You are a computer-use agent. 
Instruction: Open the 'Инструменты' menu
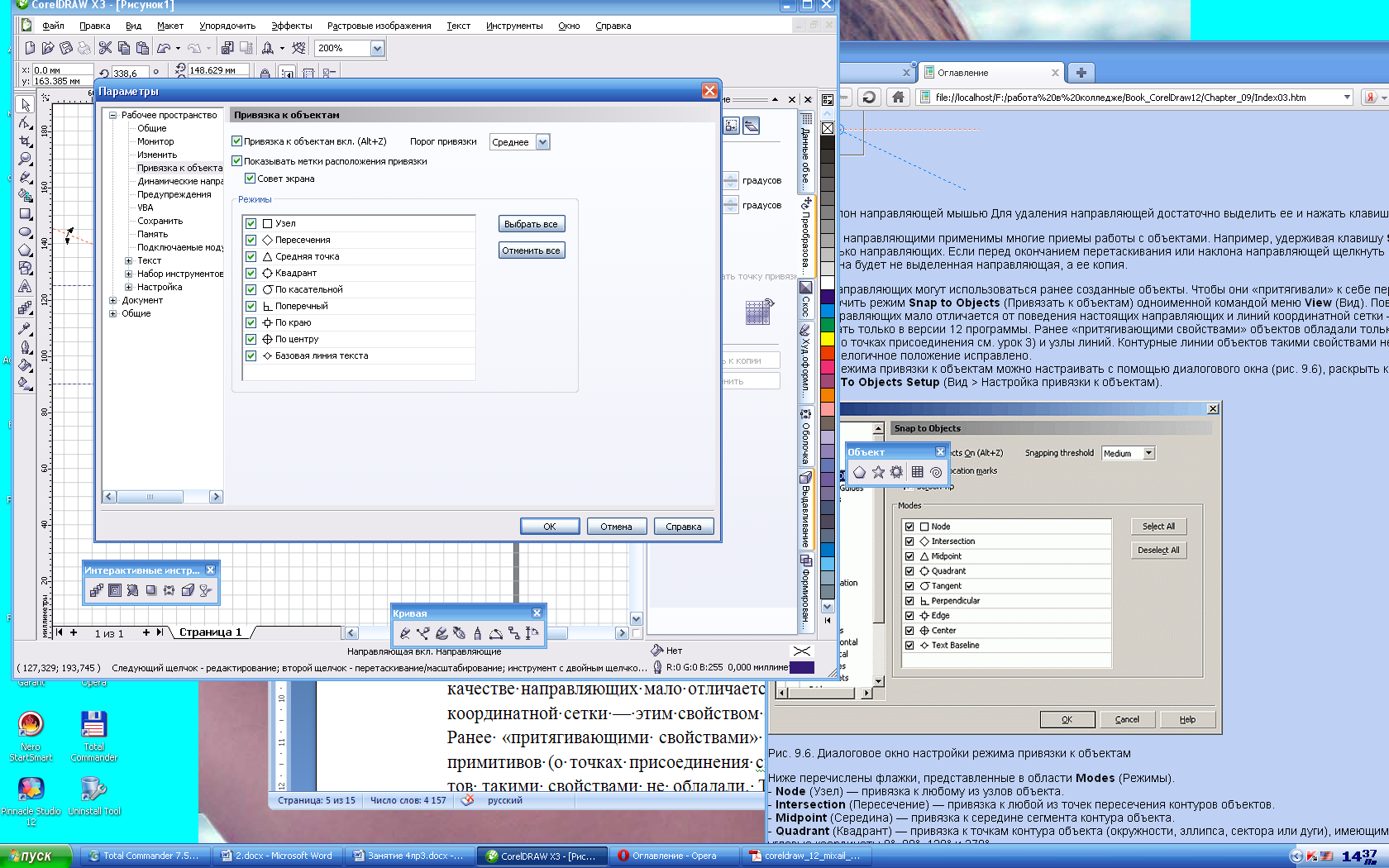coord(514,26)
